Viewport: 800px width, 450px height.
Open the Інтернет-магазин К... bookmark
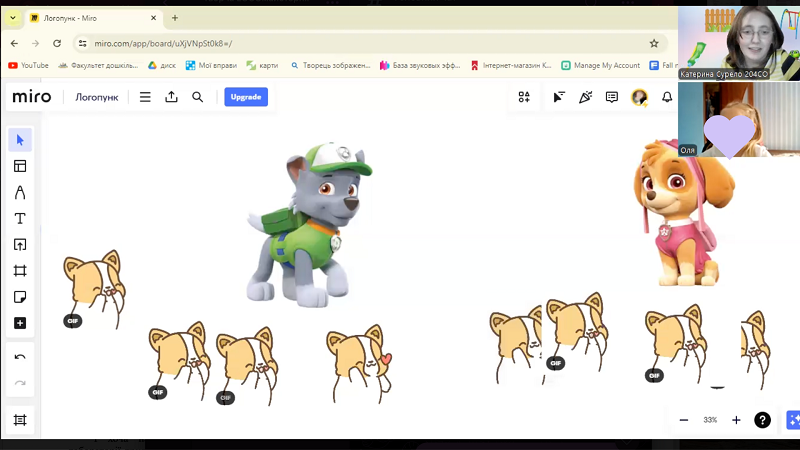pos(511,65)
